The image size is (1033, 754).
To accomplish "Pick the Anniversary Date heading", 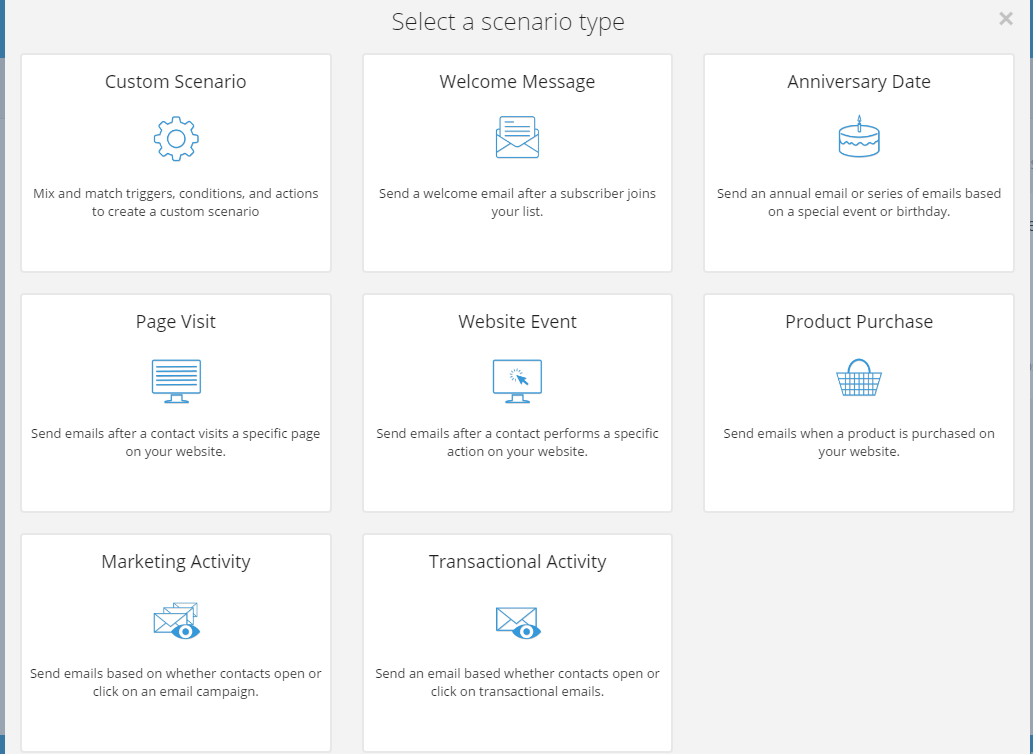I will 858,82.
